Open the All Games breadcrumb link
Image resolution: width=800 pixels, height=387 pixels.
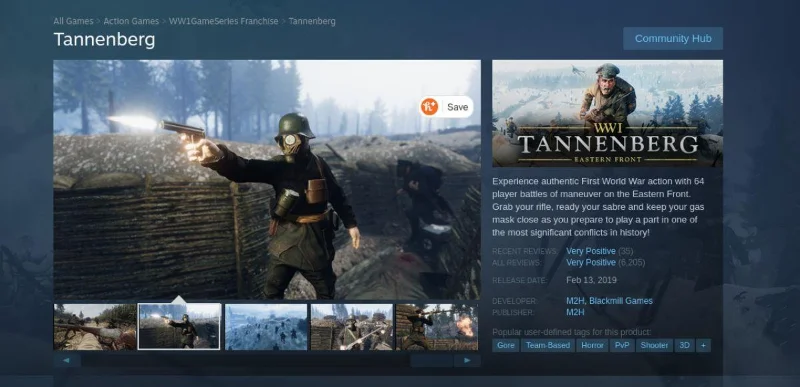(73, 21)
